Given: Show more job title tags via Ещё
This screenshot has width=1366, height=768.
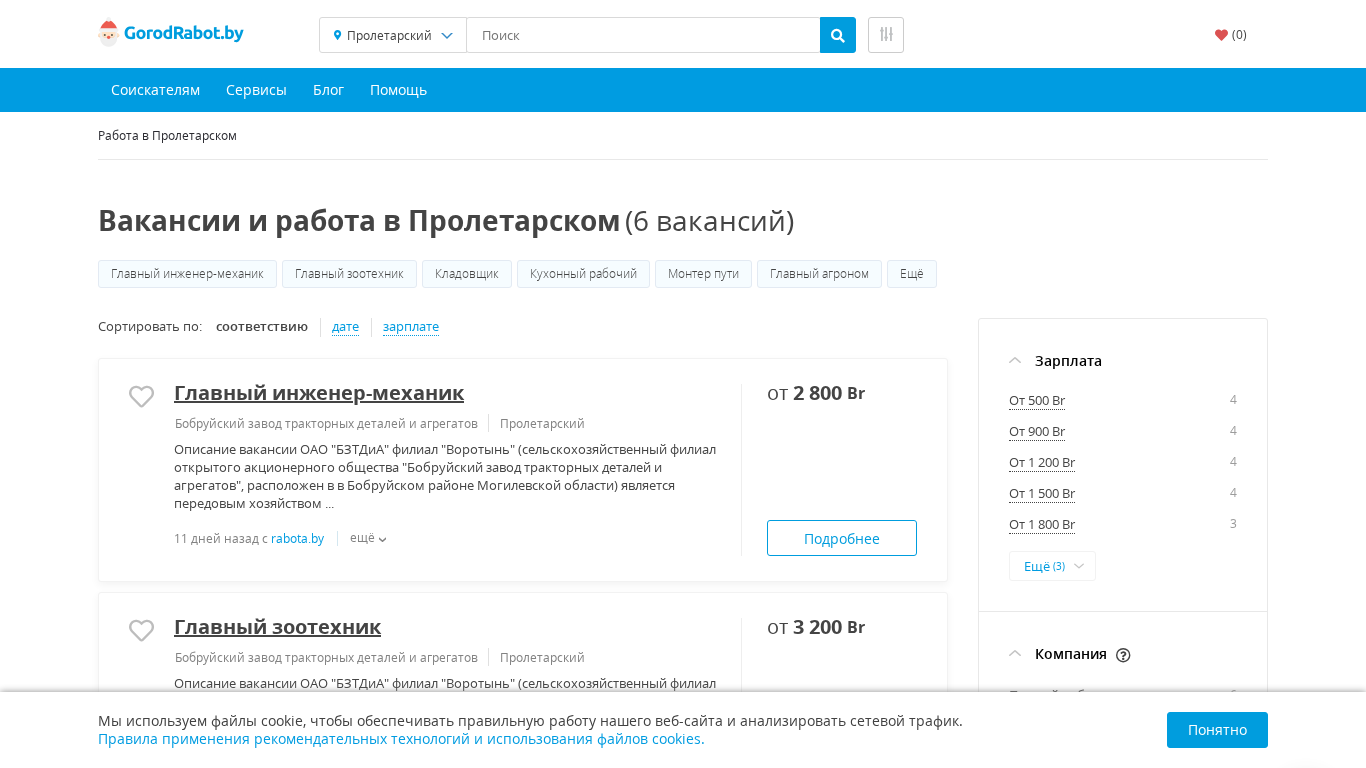Looking at the screenshot, I should pos(912,274).
